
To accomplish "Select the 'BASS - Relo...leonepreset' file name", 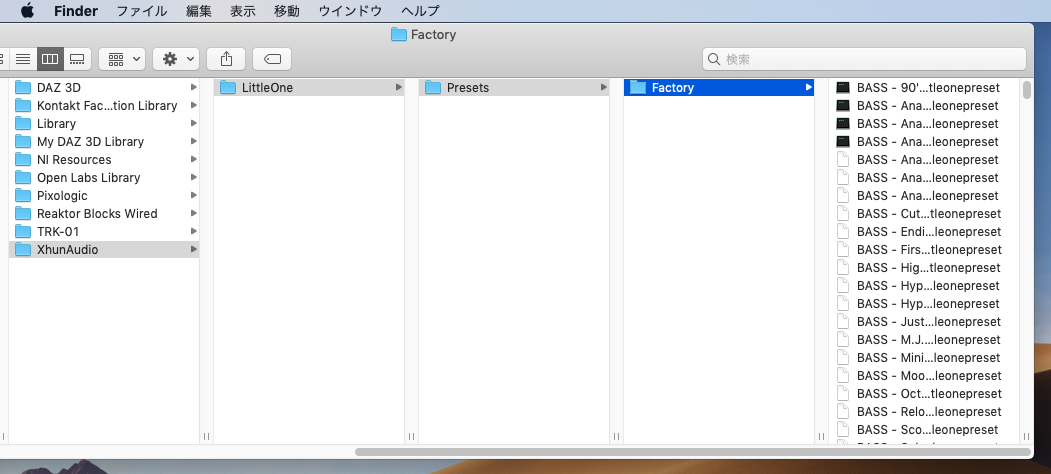I will [x=929, y=412].
